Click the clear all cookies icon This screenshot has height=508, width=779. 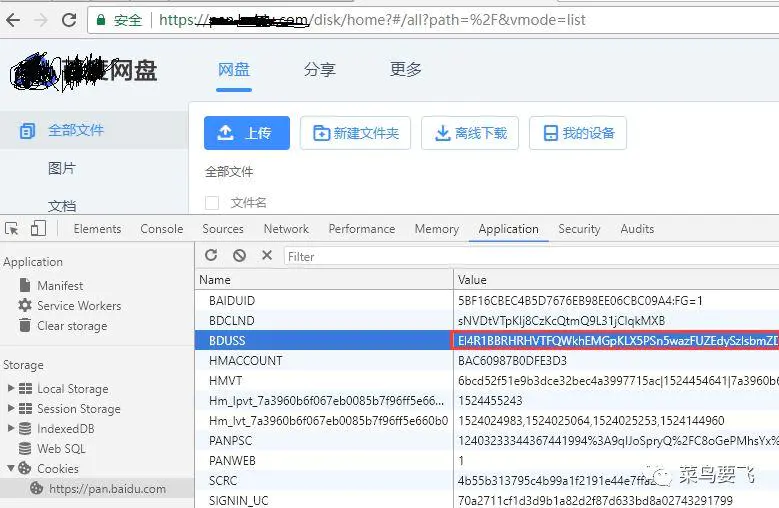coord(239,255)
